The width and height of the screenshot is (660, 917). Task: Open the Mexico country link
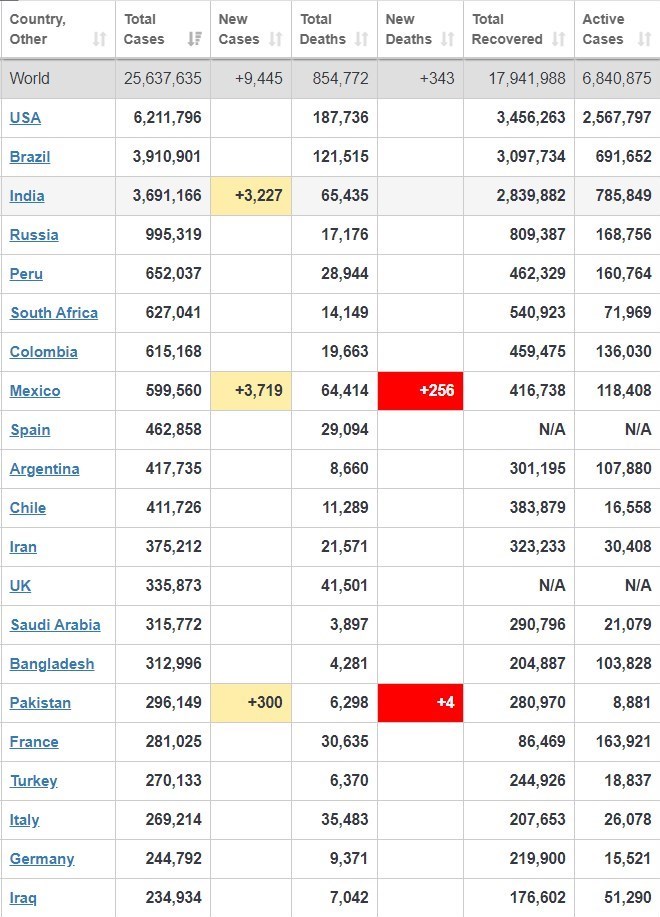[x=35, y=391]
